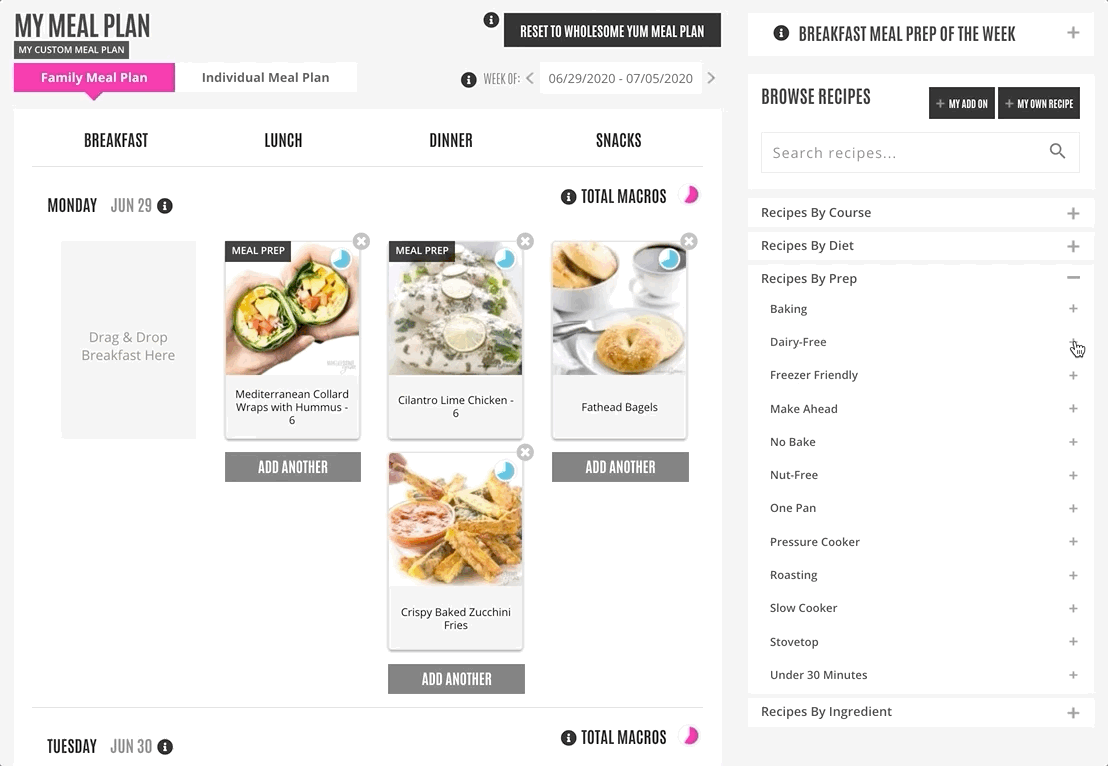This screenshot has width=1108, height=766.
Task: Click info icon beside Monday Jun 29
Action: point(165,206)
